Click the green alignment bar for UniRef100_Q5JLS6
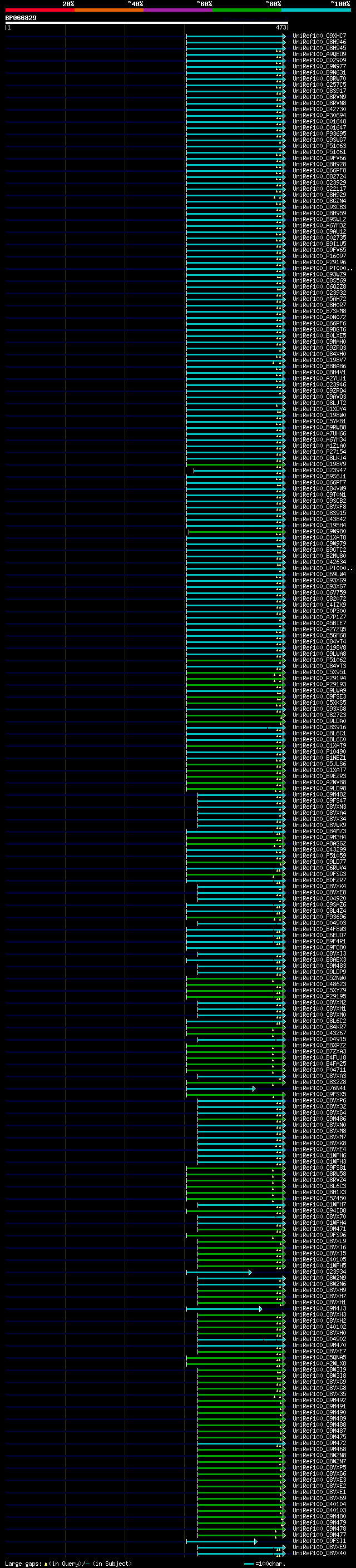This screenshot has height=1568, width=356. click(236, 764)
